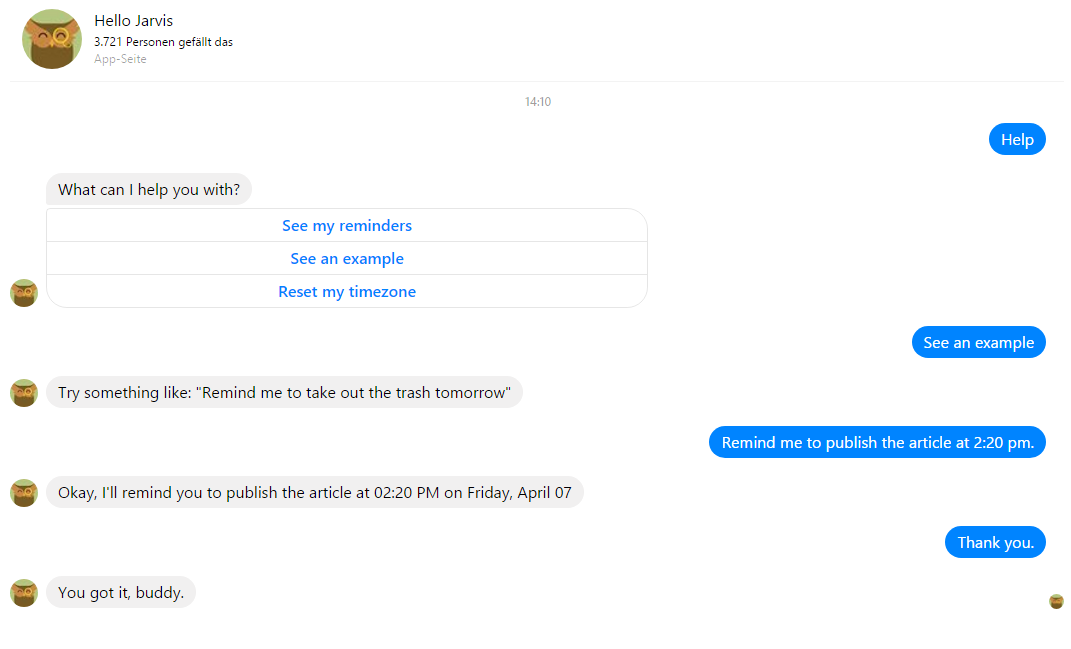
Task: Click the owl avatar next to the "Try something like" message
Action: pos(24,393)
